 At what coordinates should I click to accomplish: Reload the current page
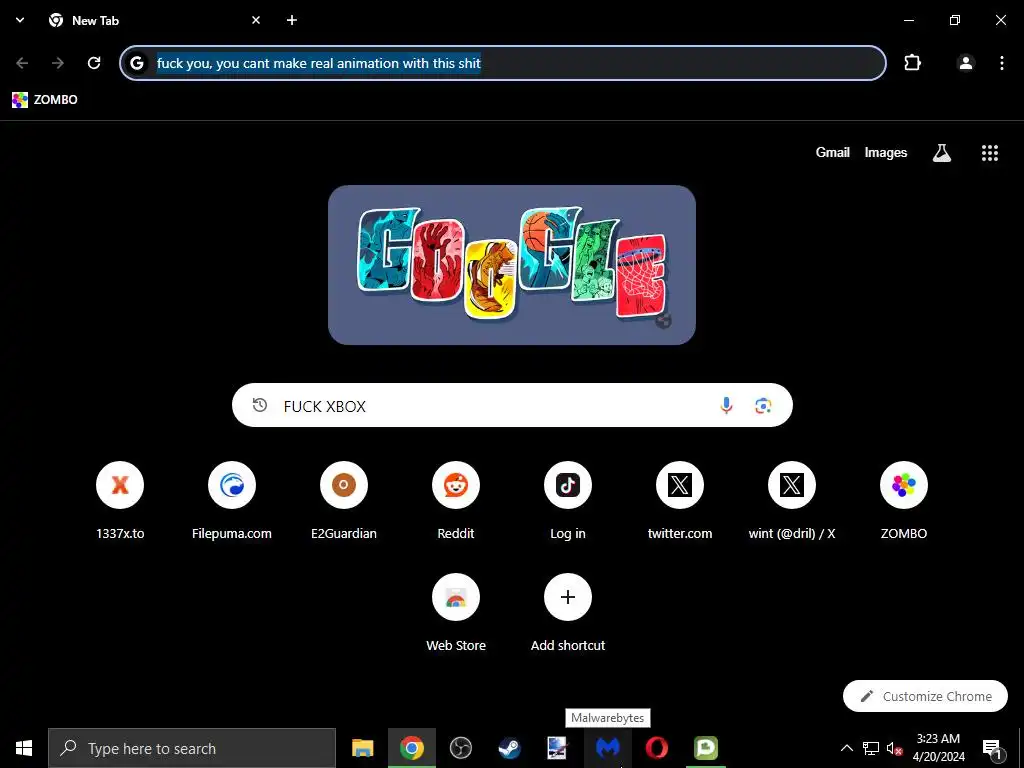(94, 63)
